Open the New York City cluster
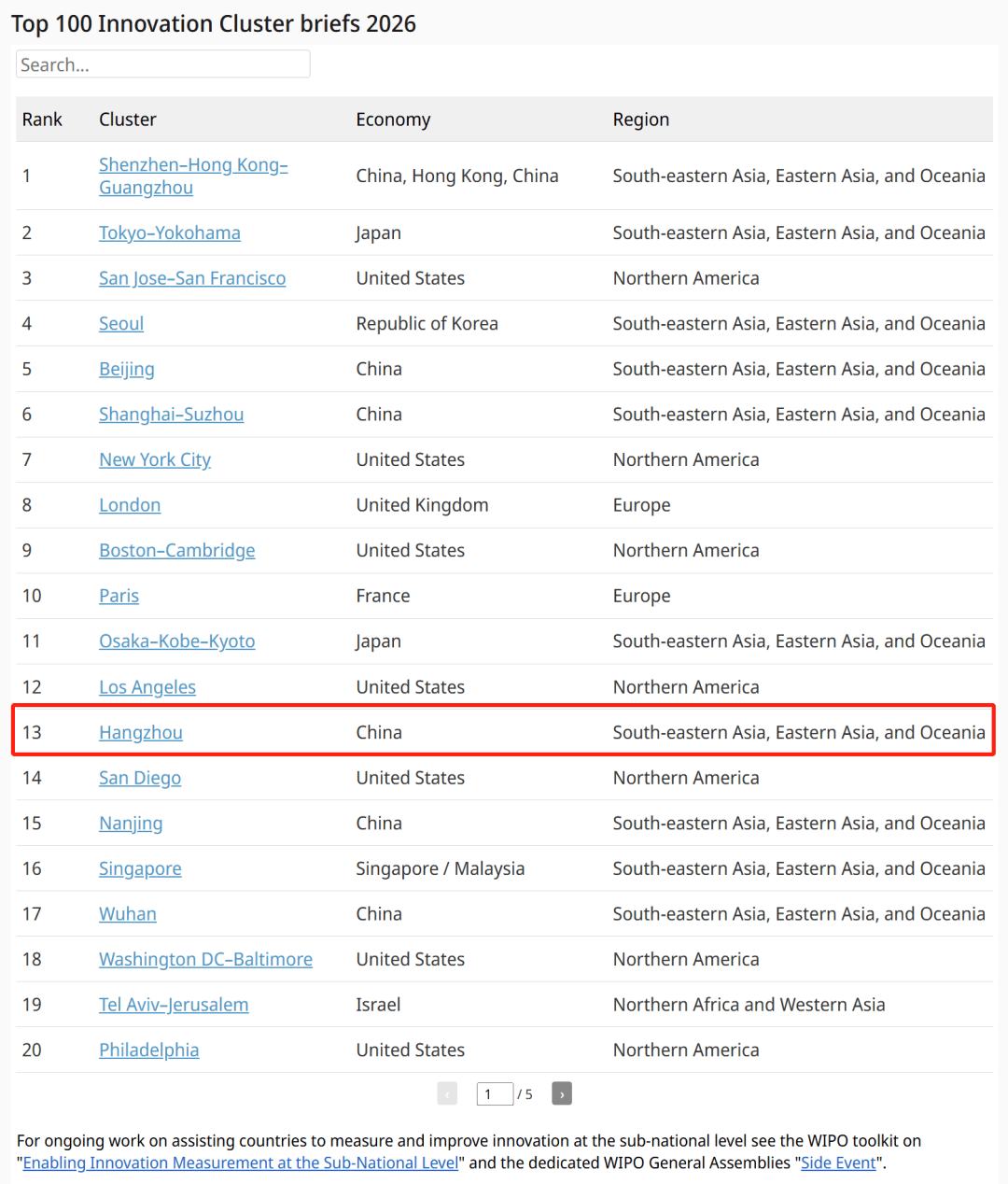Image resolution: width=1008 pixels, height=1184 pixels. click(155, 459)
